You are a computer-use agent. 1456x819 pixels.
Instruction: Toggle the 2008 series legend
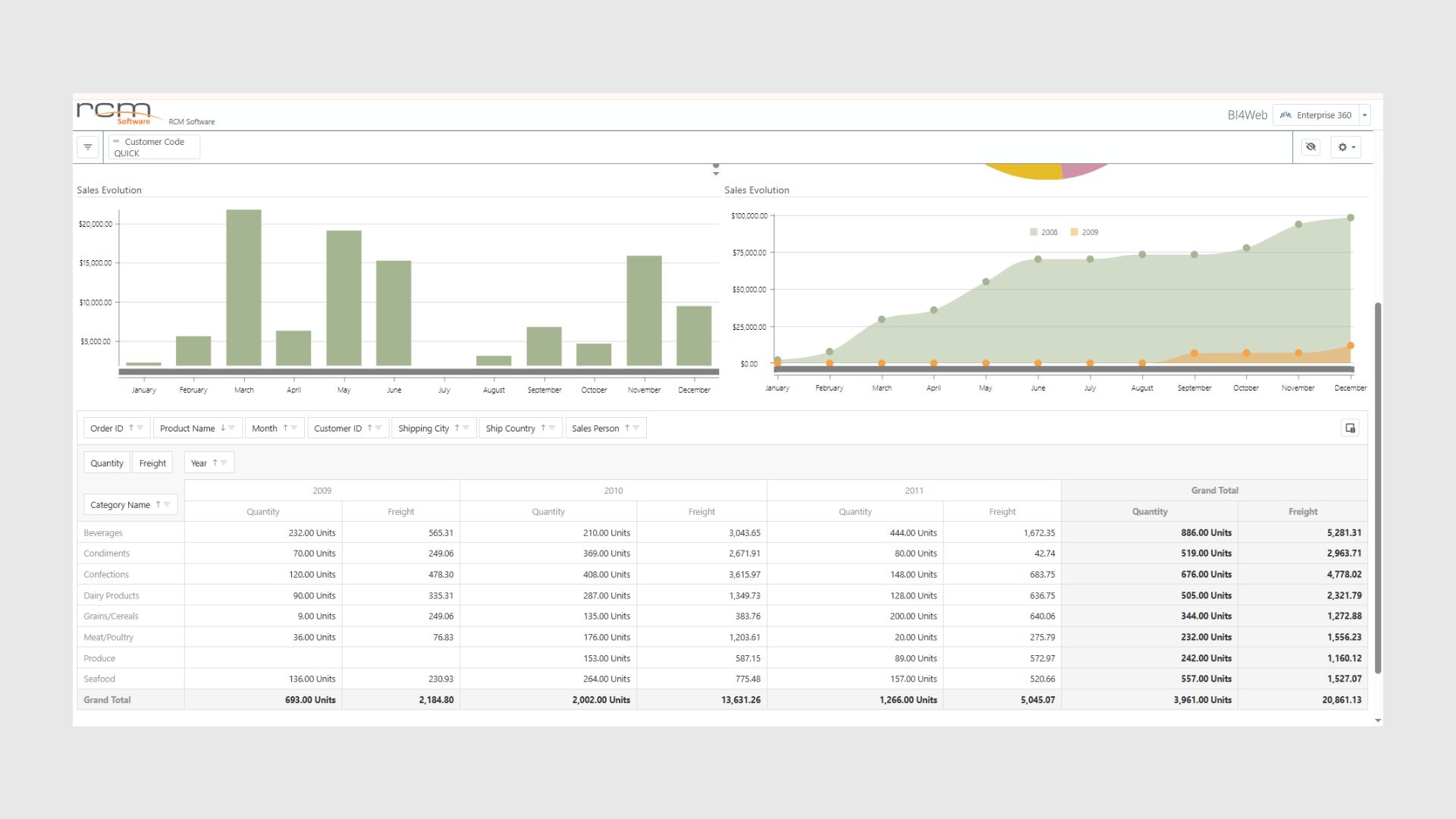click(x=1043, y=233)
